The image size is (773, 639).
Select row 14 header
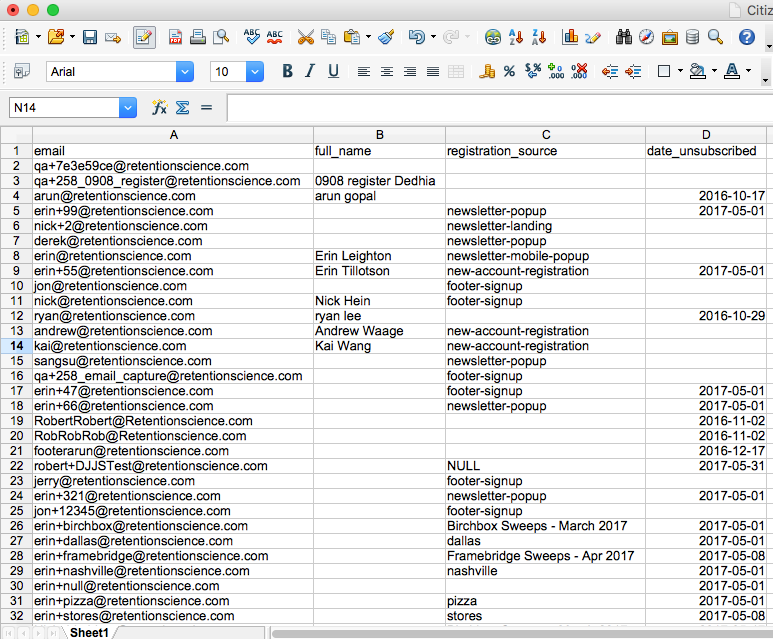point(16,346)
